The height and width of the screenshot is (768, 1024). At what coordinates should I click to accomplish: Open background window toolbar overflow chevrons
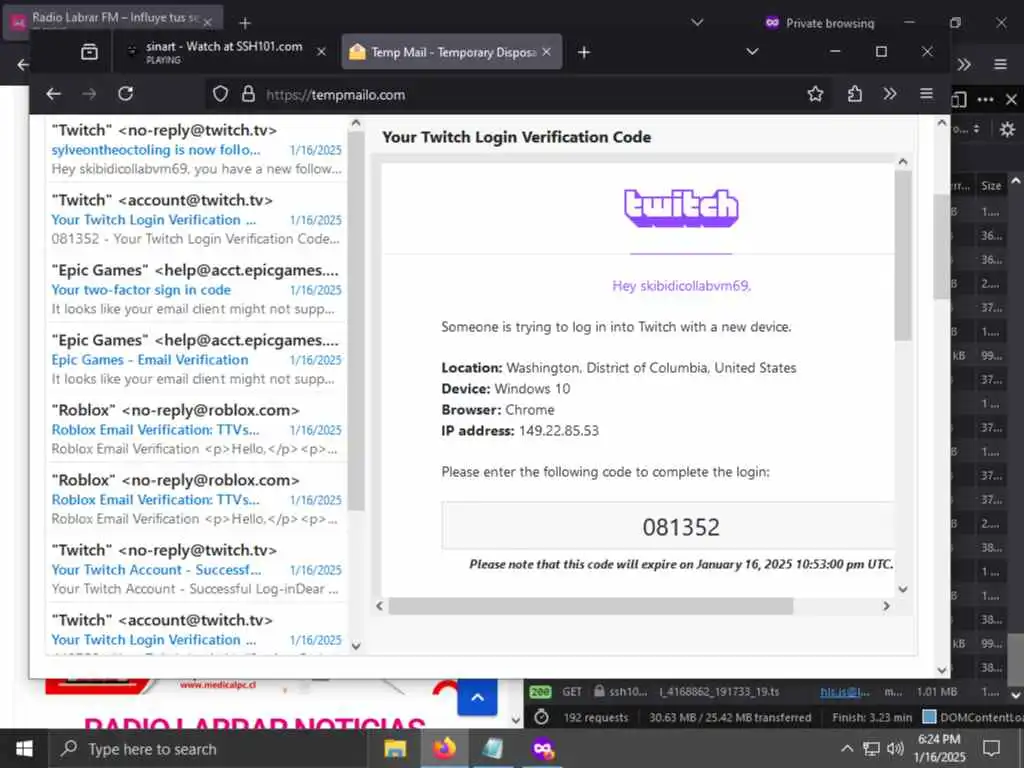click(x=964, y=64)
